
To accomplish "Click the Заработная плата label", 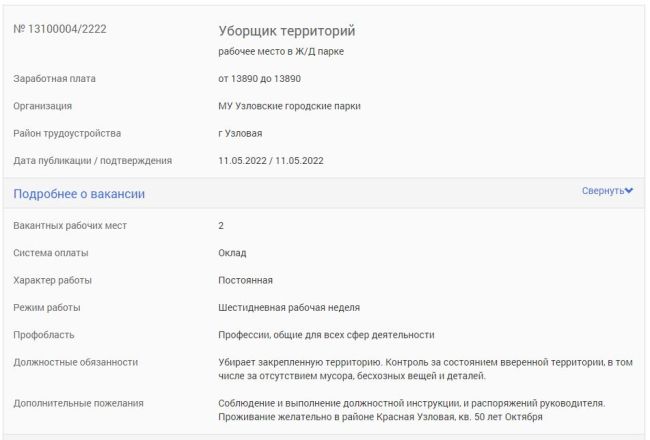I will (x=54, y=79).
